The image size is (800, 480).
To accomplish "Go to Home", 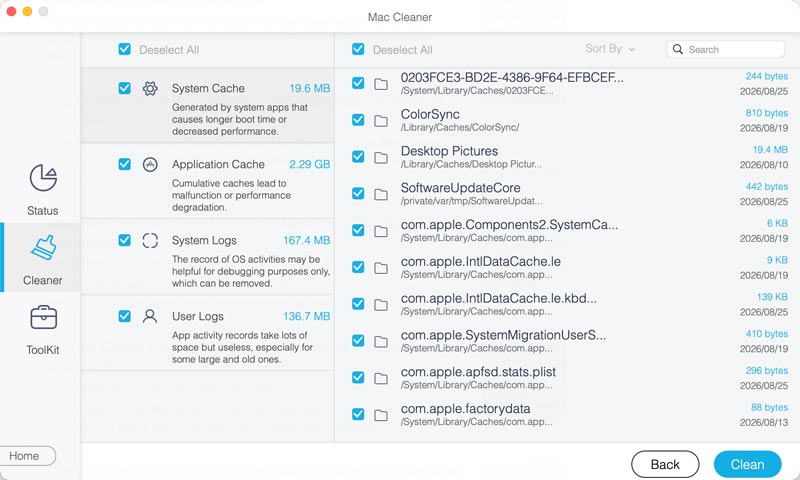I will [26, 456].
